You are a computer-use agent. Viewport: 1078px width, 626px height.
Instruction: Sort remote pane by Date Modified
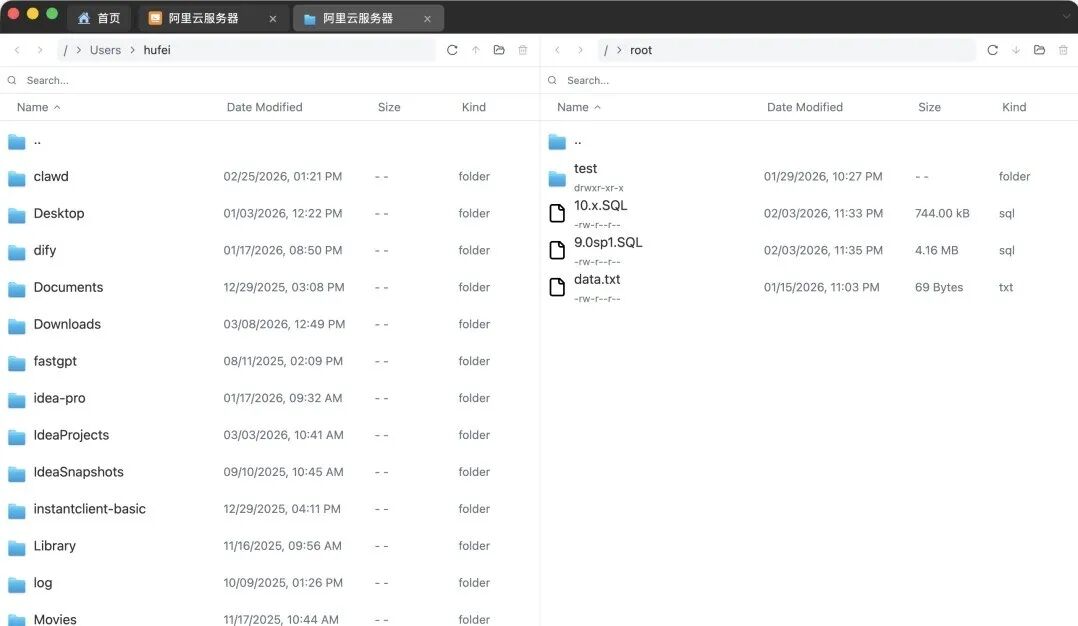(x=805, y=107)
